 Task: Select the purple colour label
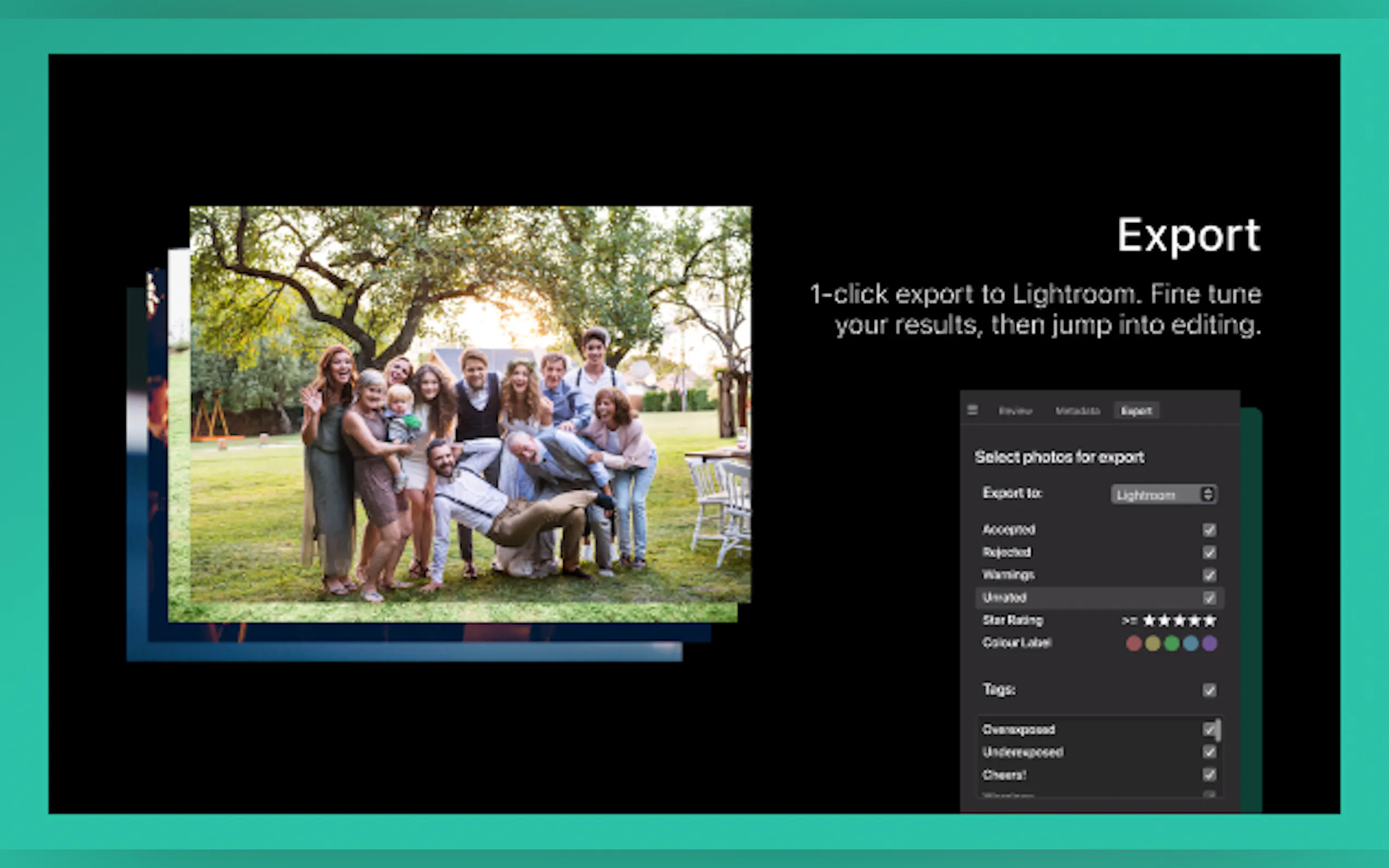pos(1210,643)
